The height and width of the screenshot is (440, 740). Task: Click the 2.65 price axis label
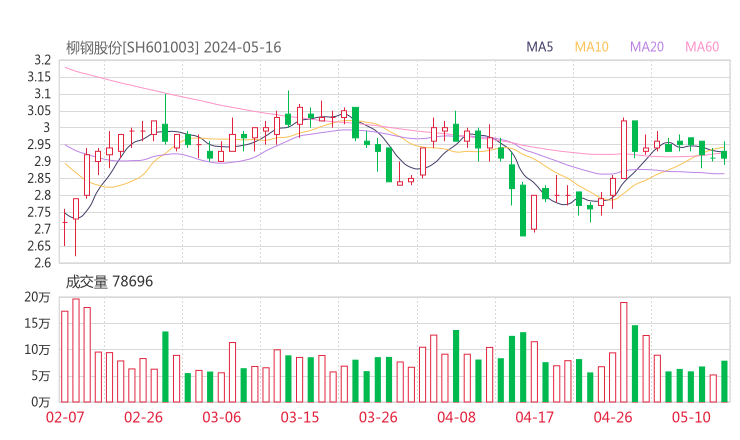tap(39, 246)
